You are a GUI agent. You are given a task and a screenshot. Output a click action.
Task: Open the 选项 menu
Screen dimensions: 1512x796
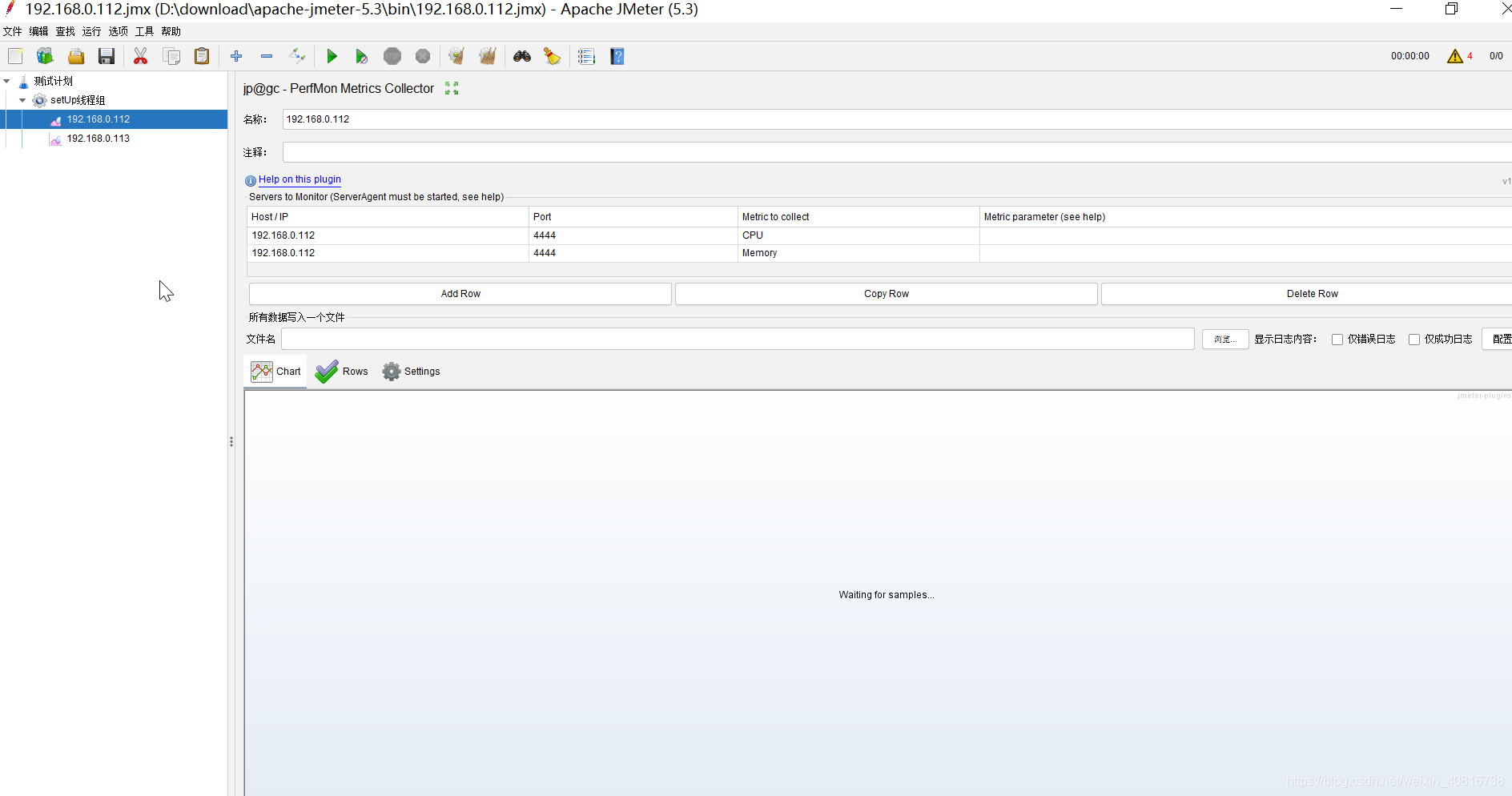pos(118,31)
